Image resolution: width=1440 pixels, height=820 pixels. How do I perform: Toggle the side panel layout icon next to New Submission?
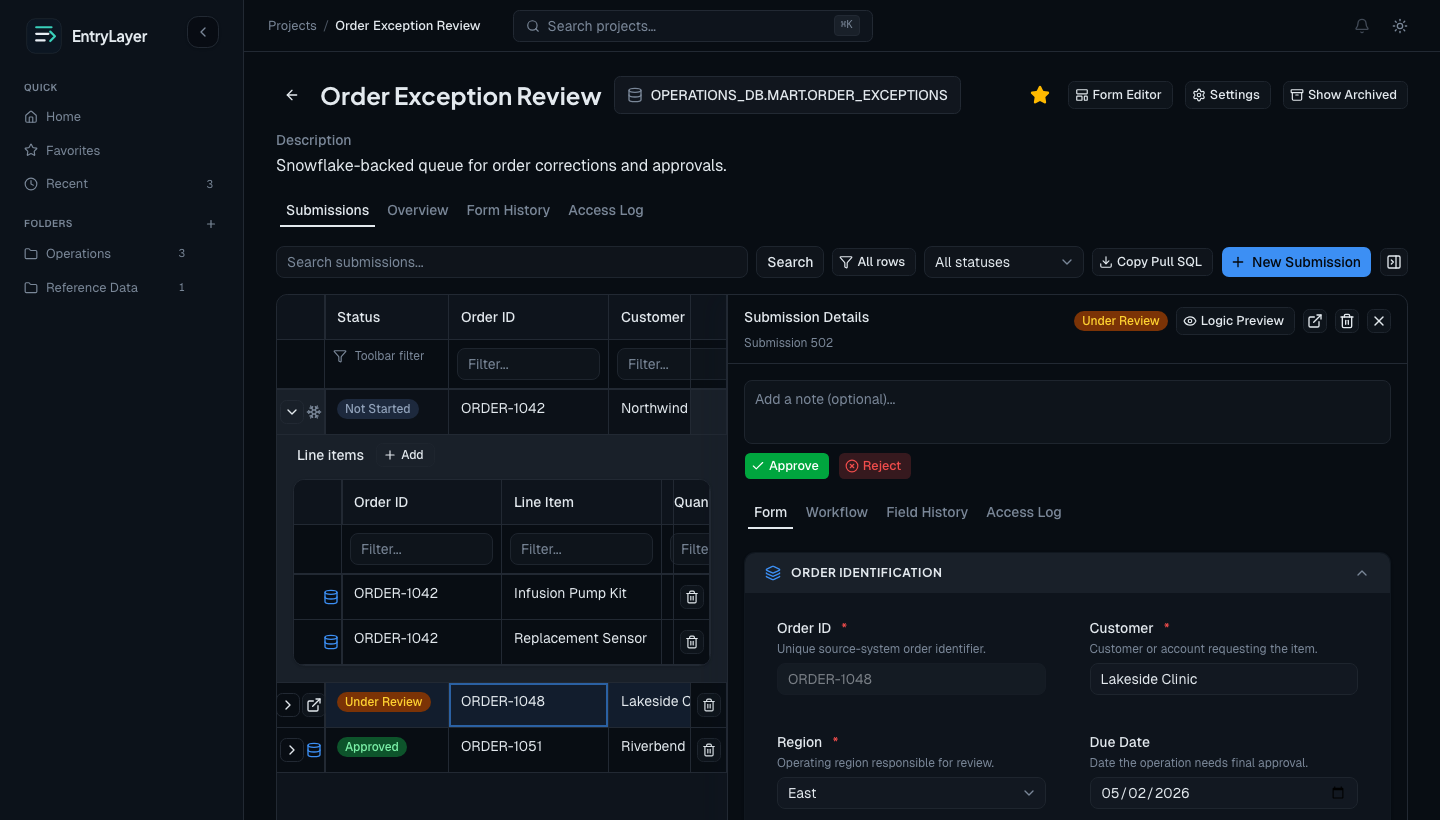pyautogui.click(x=1394, y=262)
